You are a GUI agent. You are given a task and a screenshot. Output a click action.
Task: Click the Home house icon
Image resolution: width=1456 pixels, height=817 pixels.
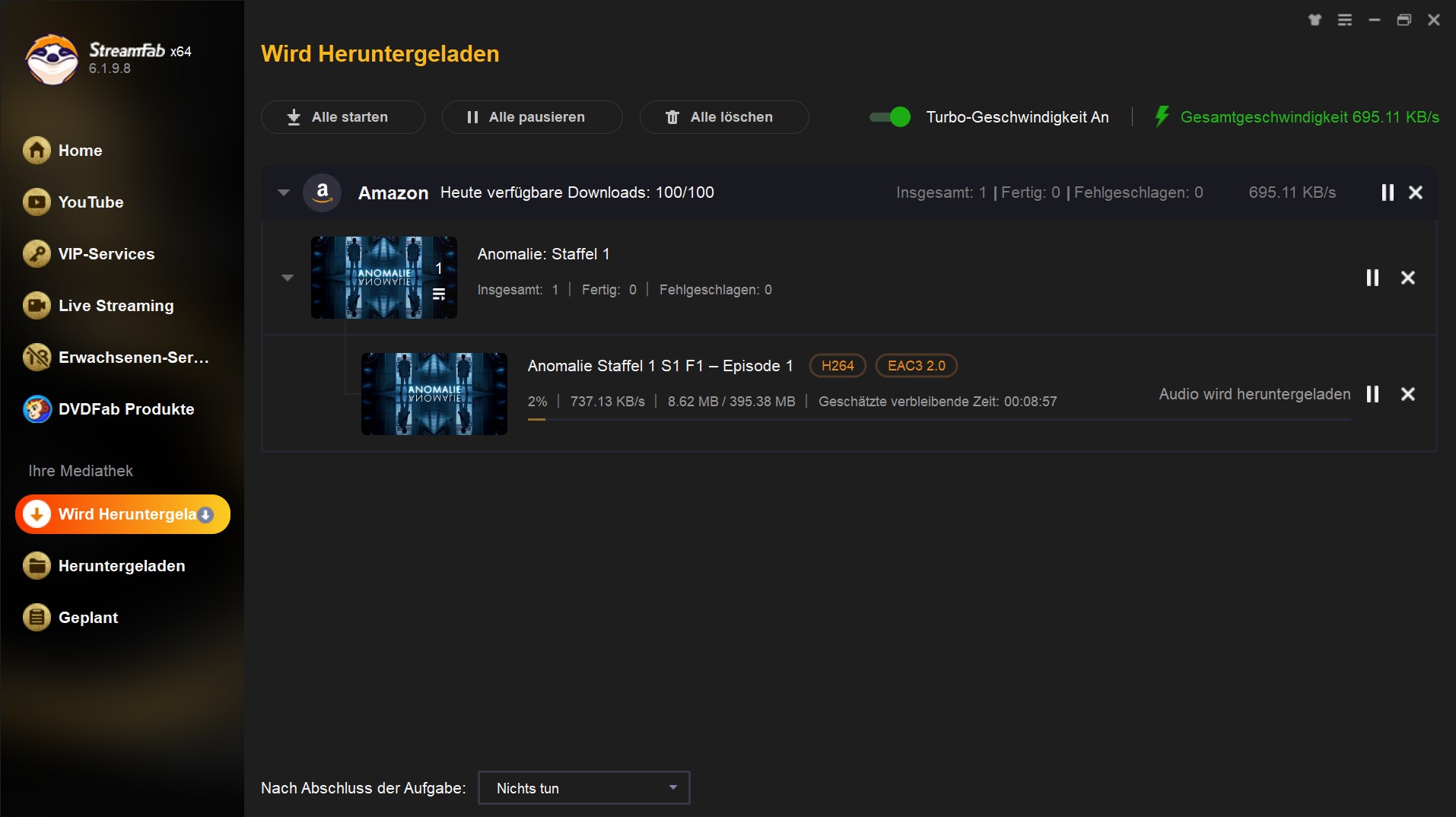tap(37, 151)
